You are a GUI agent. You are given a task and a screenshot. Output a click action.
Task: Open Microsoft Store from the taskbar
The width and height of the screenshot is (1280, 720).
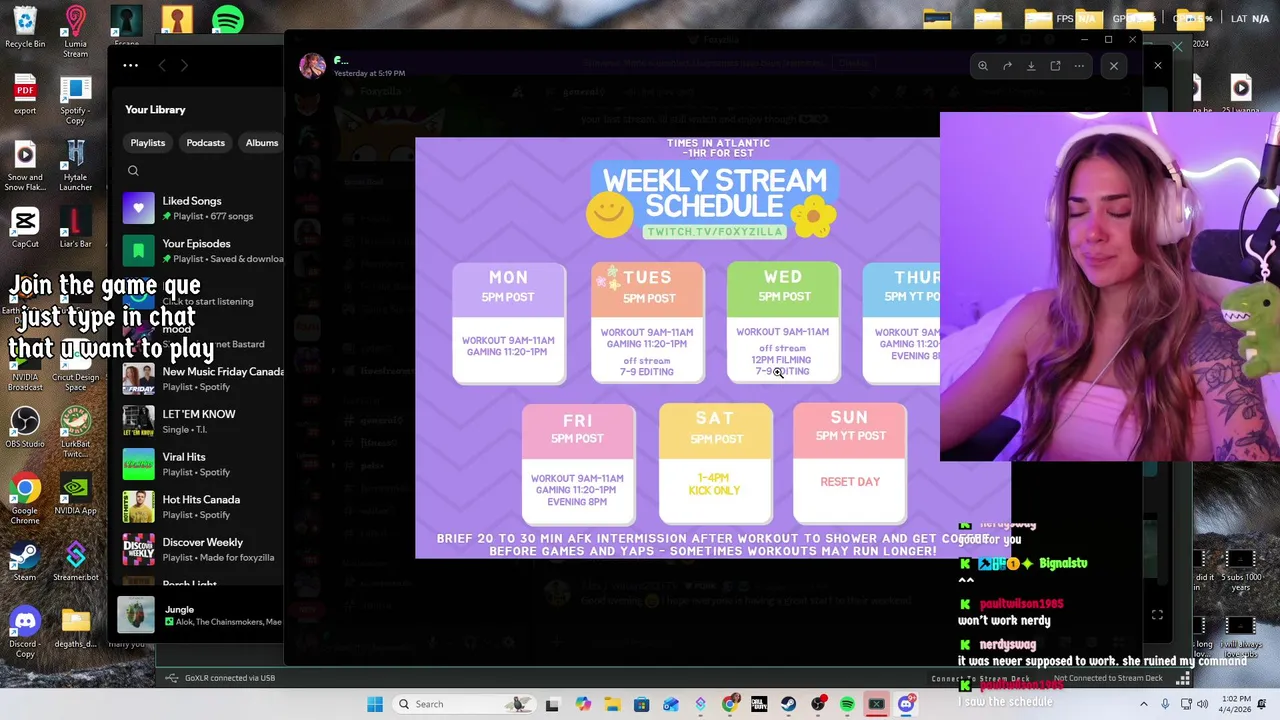click(641, 704)
